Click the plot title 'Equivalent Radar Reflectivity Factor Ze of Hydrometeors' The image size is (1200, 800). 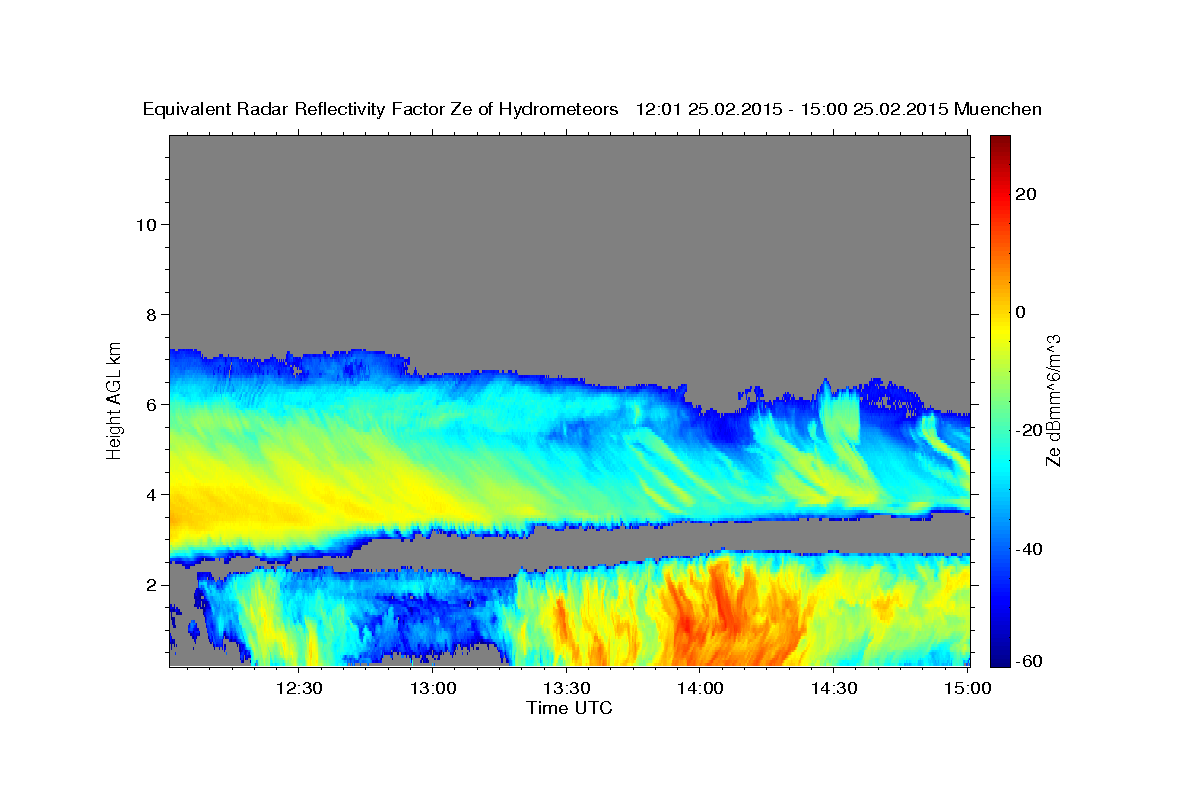381,110
